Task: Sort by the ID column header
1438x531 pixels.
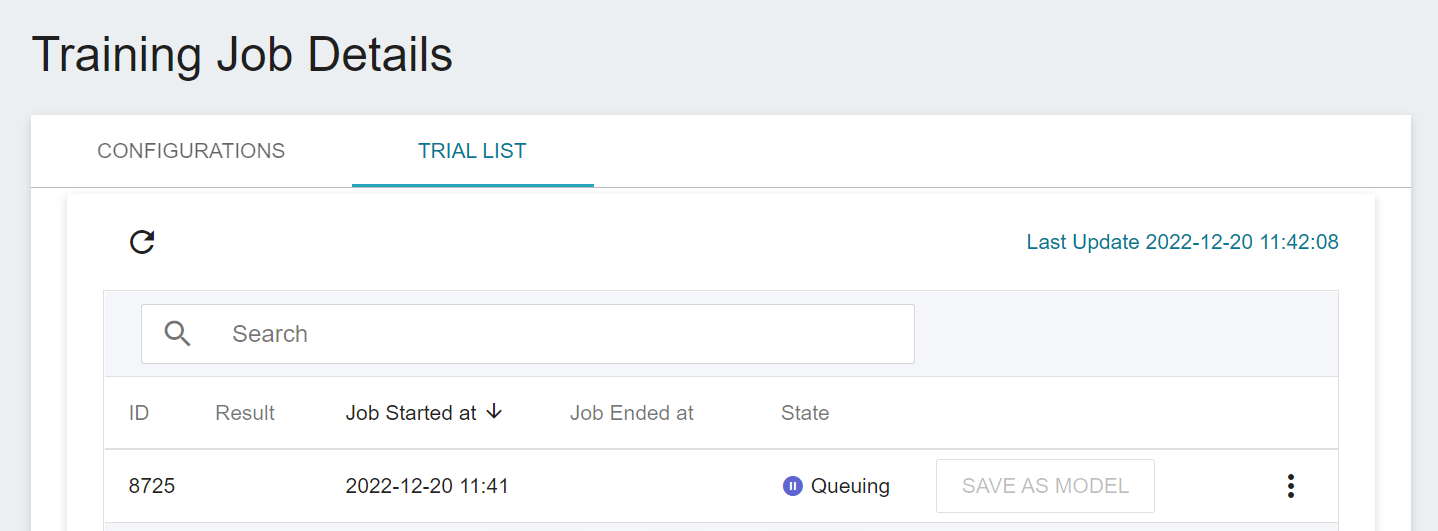Action: [x=139, y=413]
